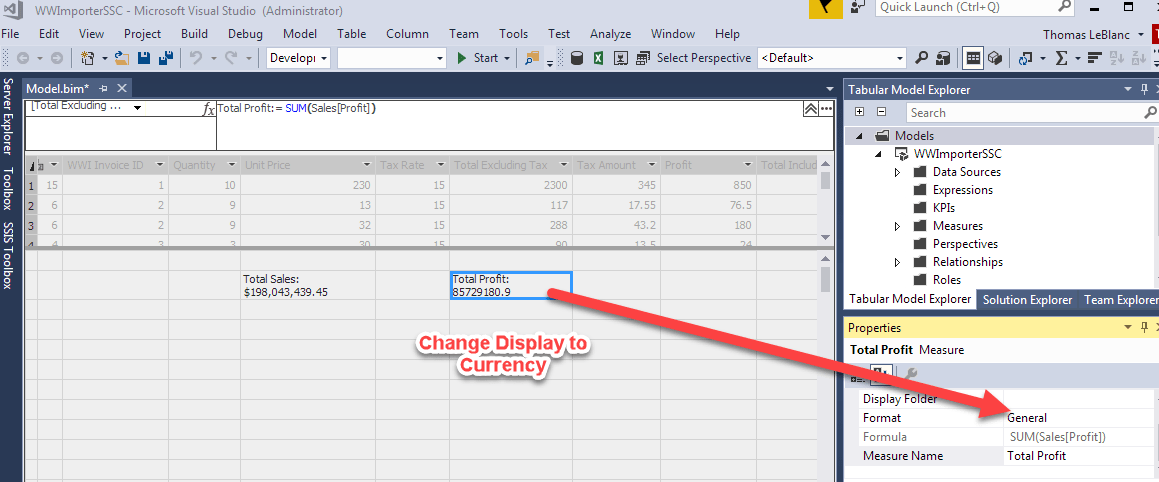The image size is (1159, 482).
Task: Open the measure selector dropdown Total Excluding
Action: pos(137,109)
